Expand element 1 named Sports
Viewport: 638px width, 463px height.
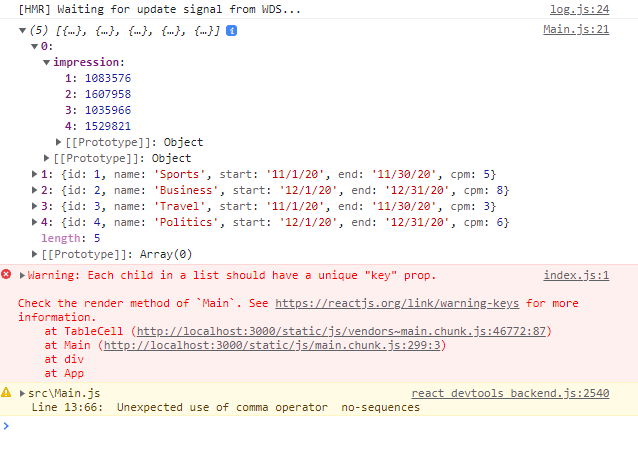(35, 174)
